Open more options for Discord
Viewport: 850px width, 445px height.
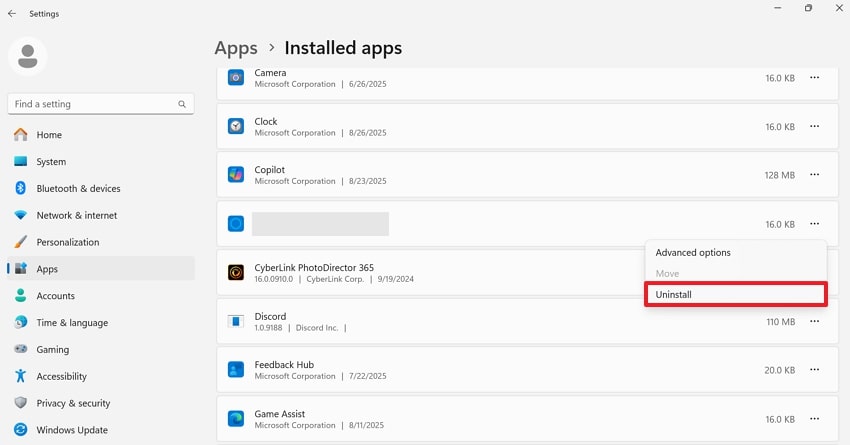[x=814, y=321]
